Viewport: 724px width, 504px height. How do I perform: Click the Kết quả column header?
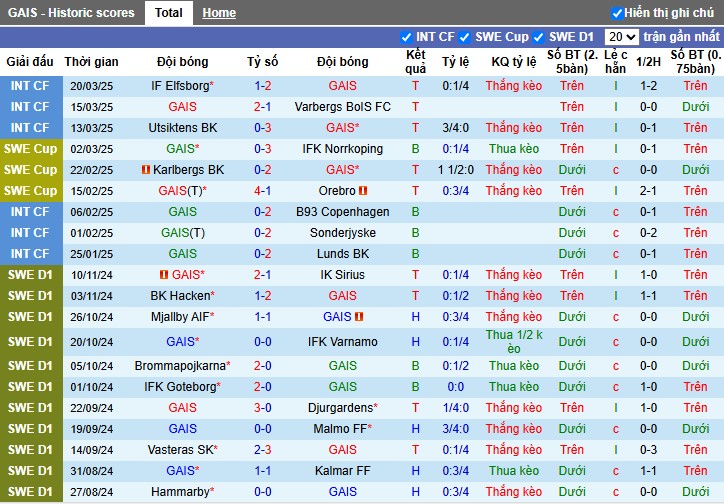click(416, 61)
